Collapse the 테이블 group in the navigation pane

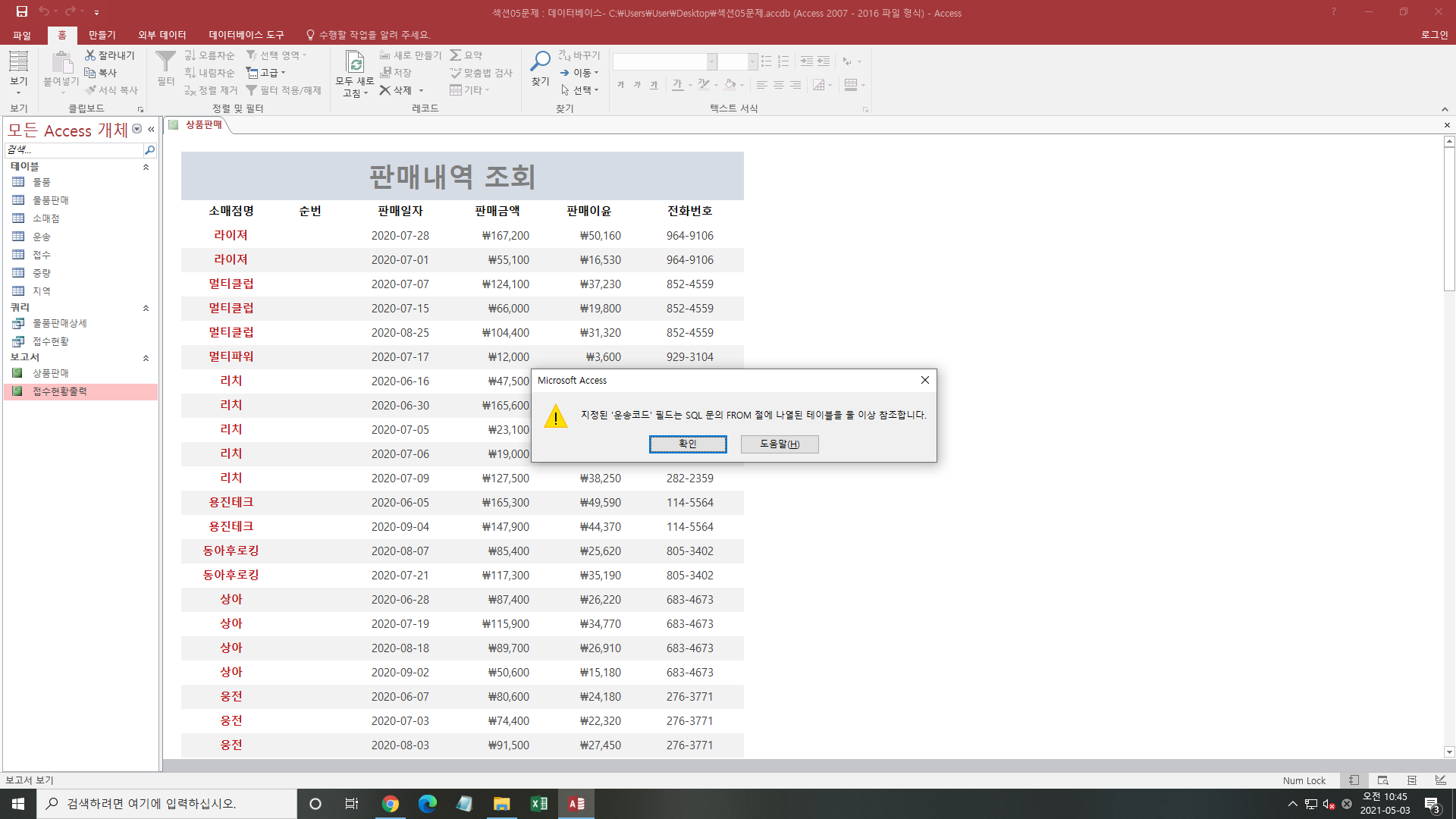146,167
